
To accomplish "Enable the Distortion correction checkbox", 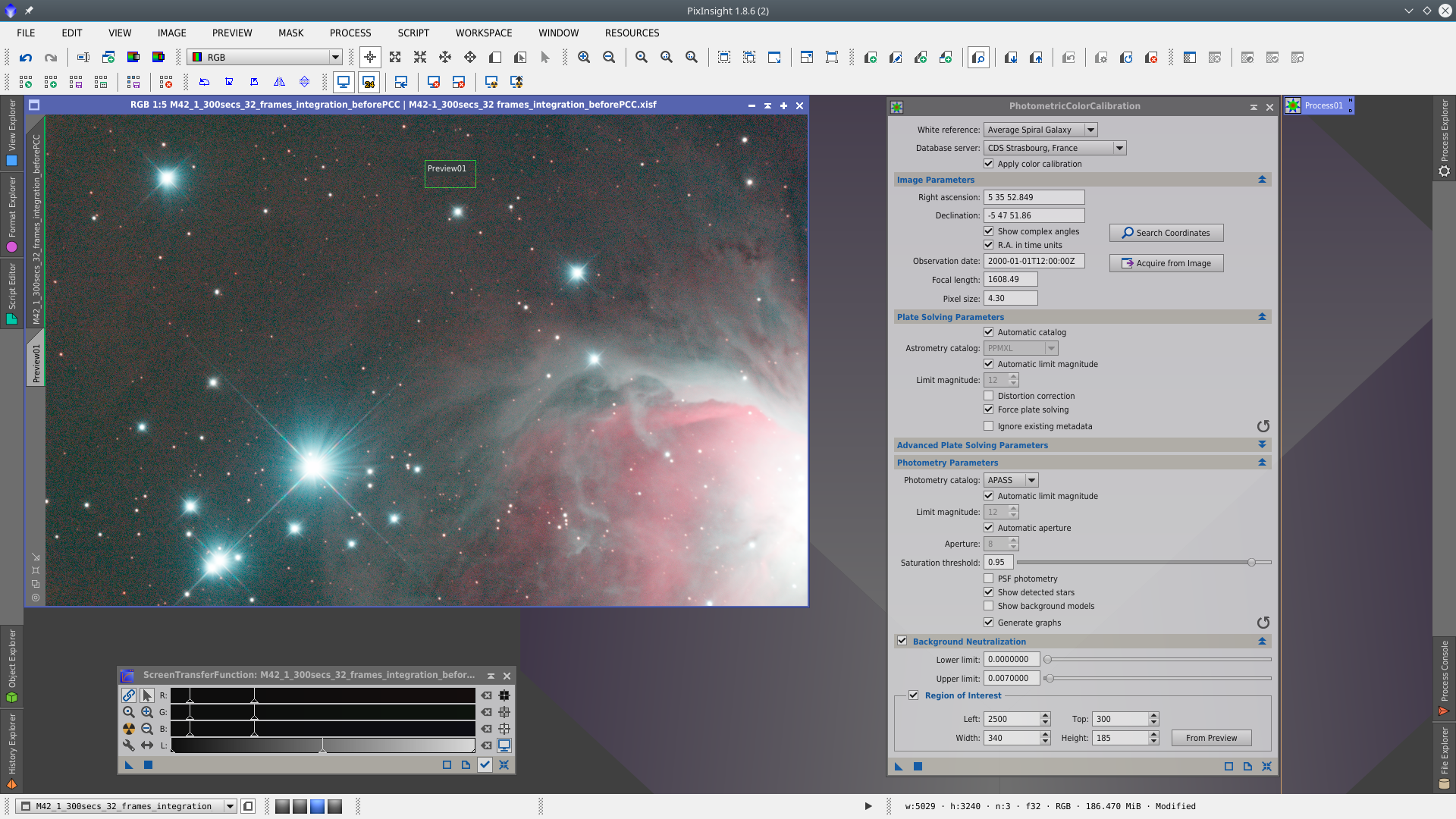I will pyautogui.click(x=989, y=395).
